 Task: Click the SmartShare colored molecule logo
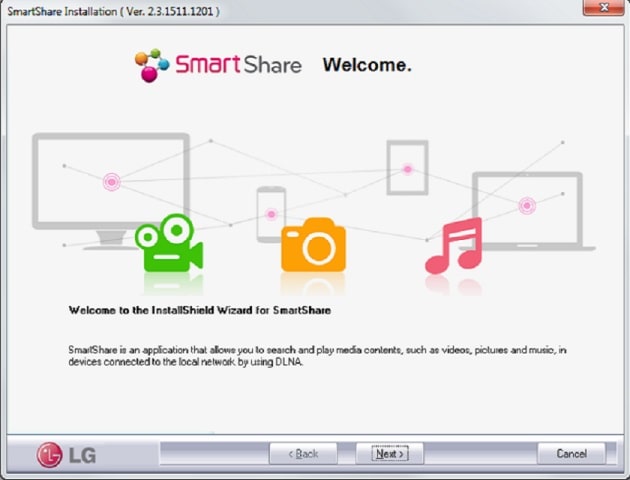[152, 65]
